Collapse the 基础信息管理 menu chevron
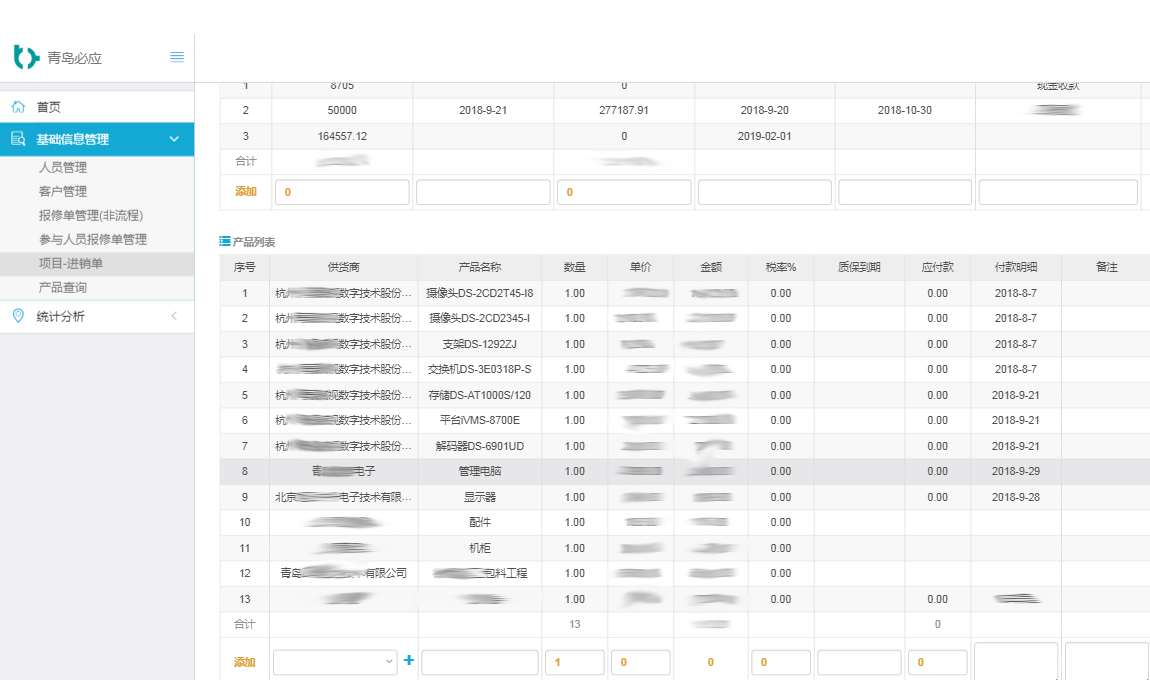This screenshot has height=680, width=1150. [x=174, y=140]
